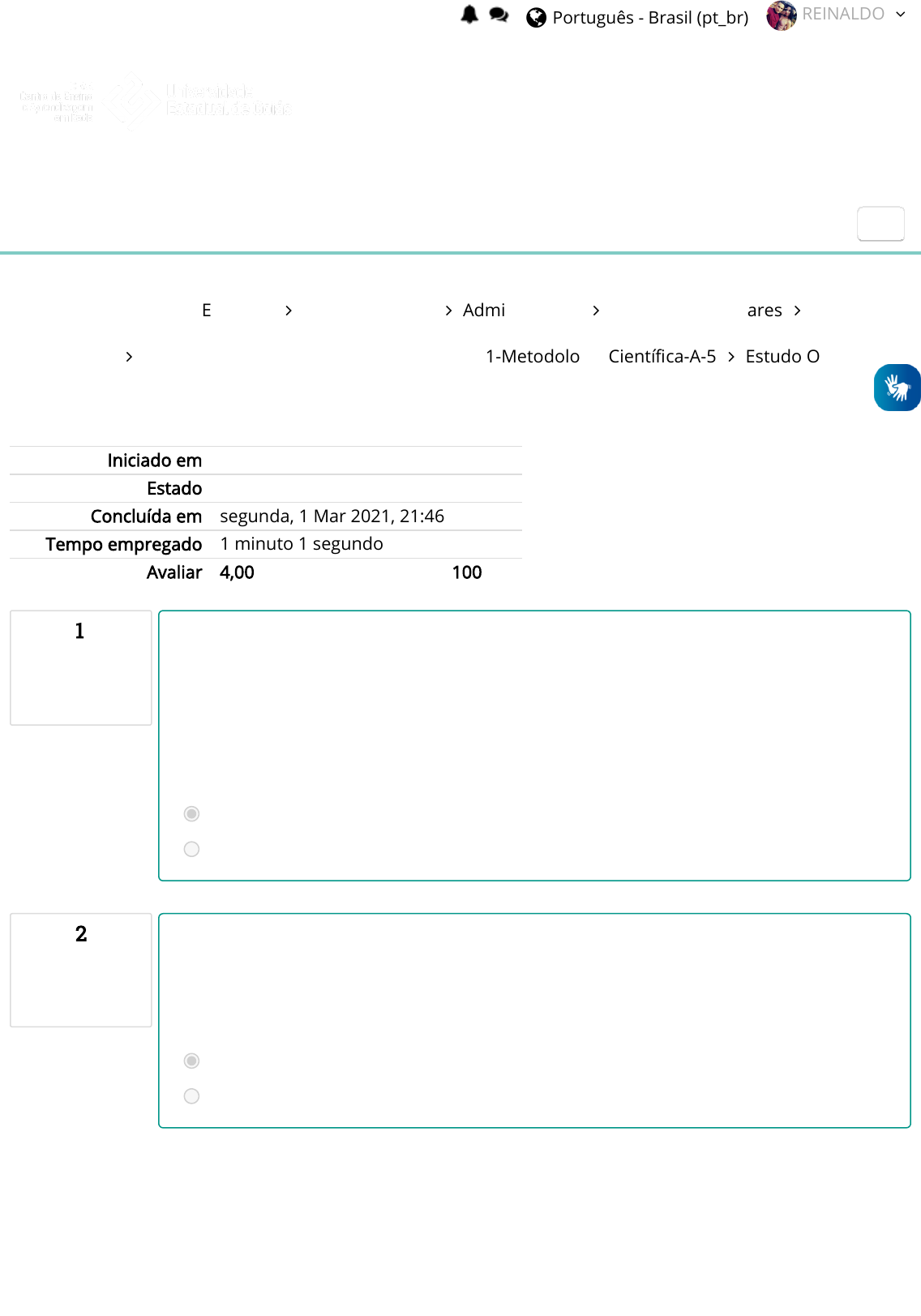Open the Português - Brasil language dropdown
Image resolution: width=921 pixels, height=1316 pixels.
point(649,18)
